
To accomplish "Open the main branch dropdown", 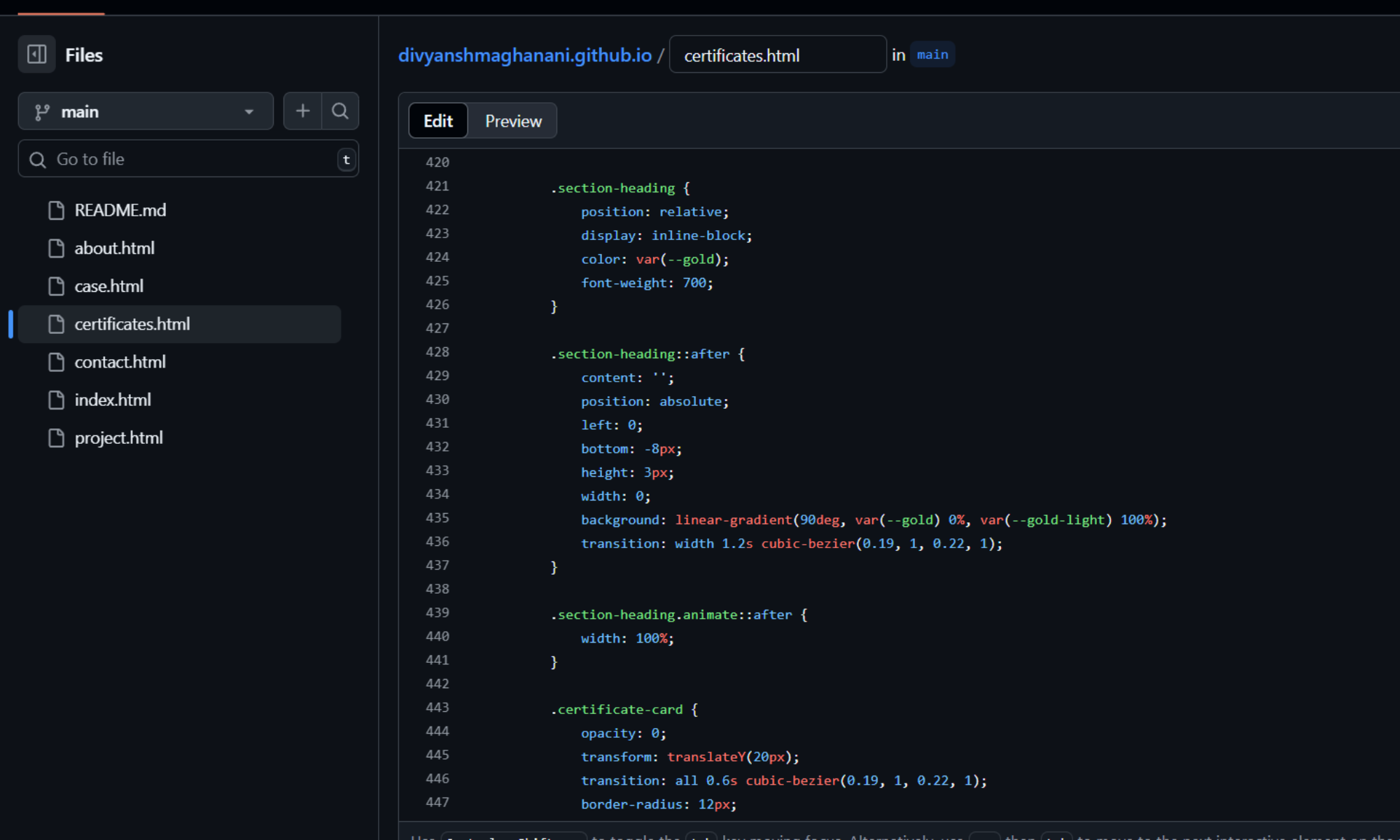I will coord(145,112).
